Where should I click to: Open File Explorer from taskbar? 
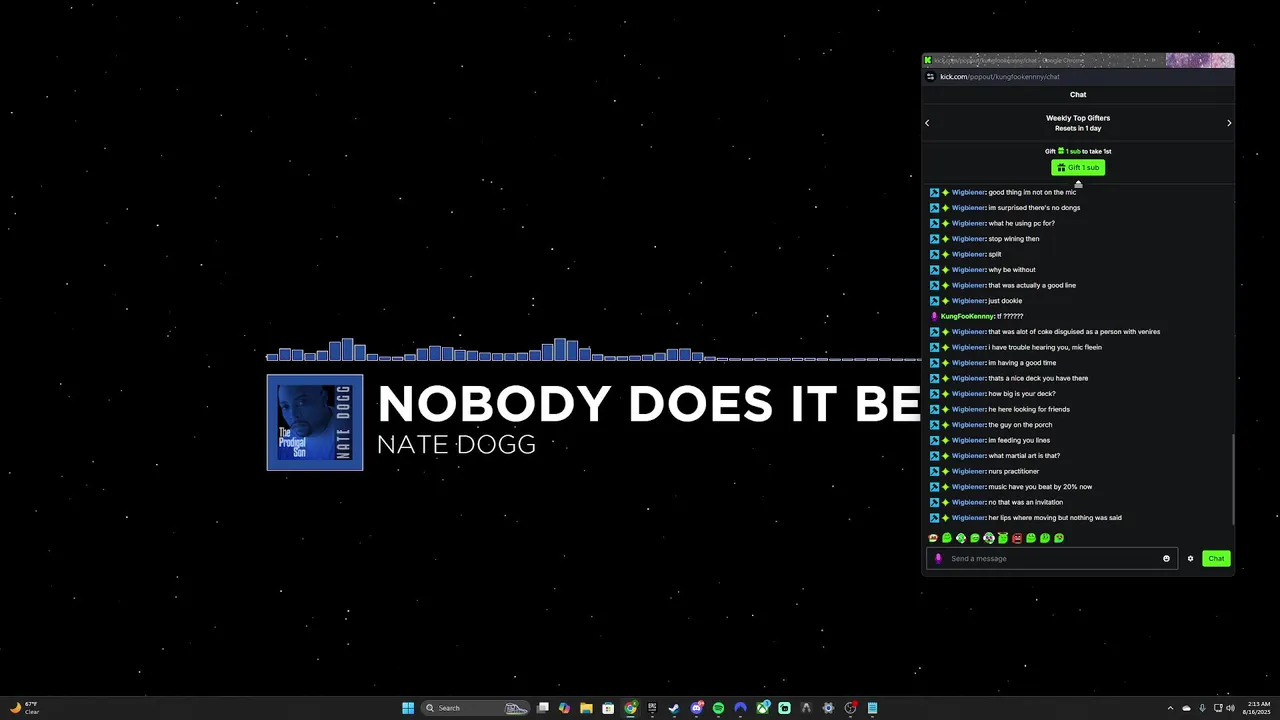click(x=586, y=708)
